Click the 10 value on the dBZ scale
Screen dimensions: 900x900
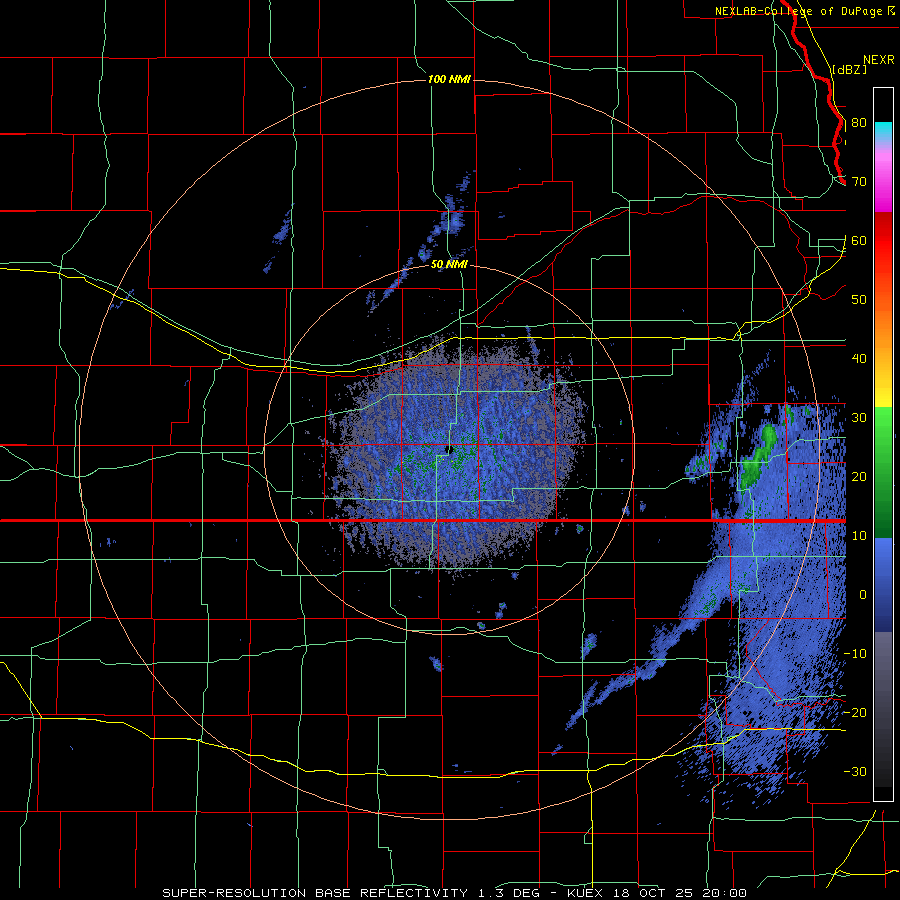tap(859, 536)
